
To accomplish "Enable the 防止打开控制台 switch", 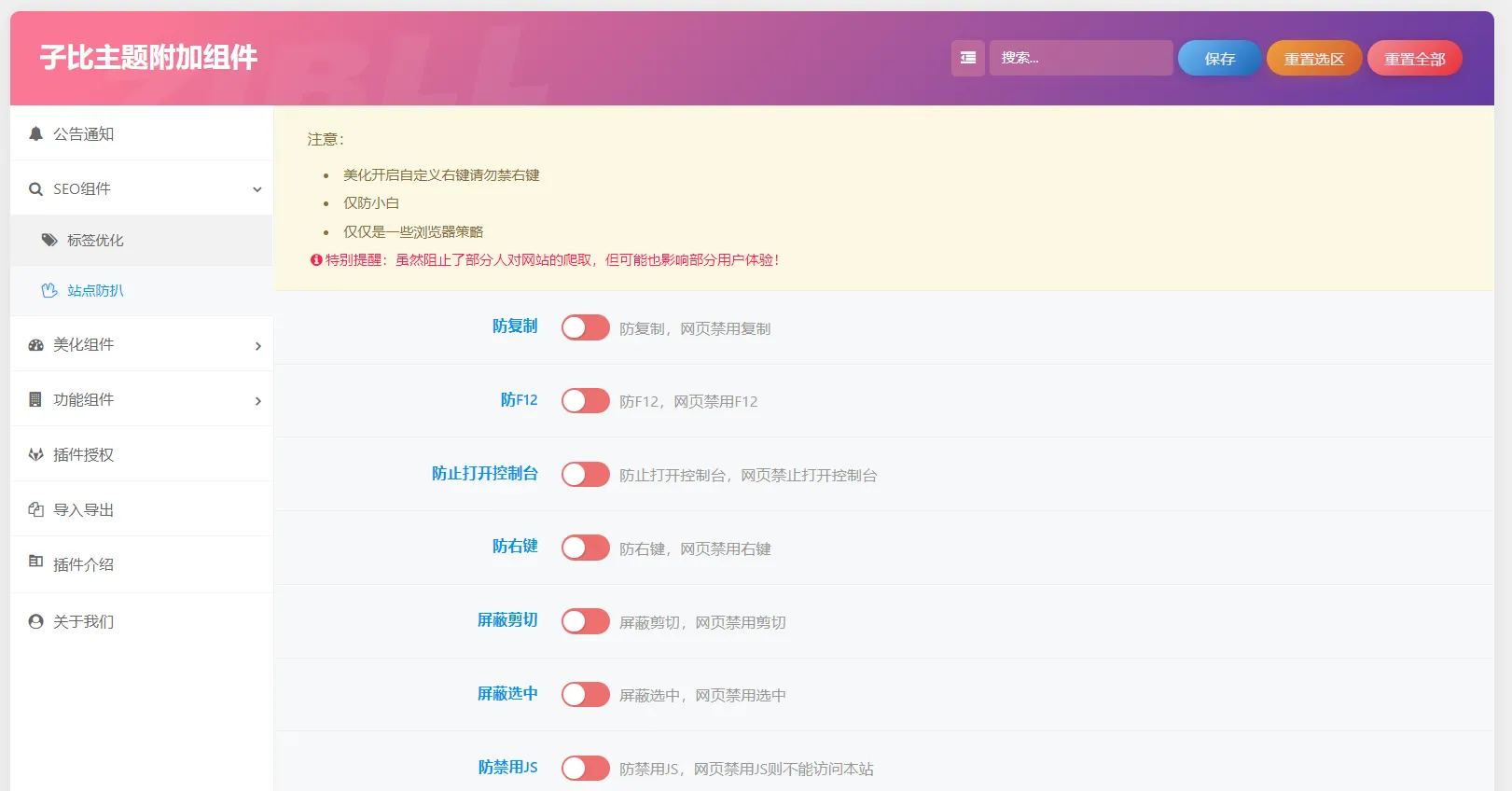I will click(x=586, y=475).
